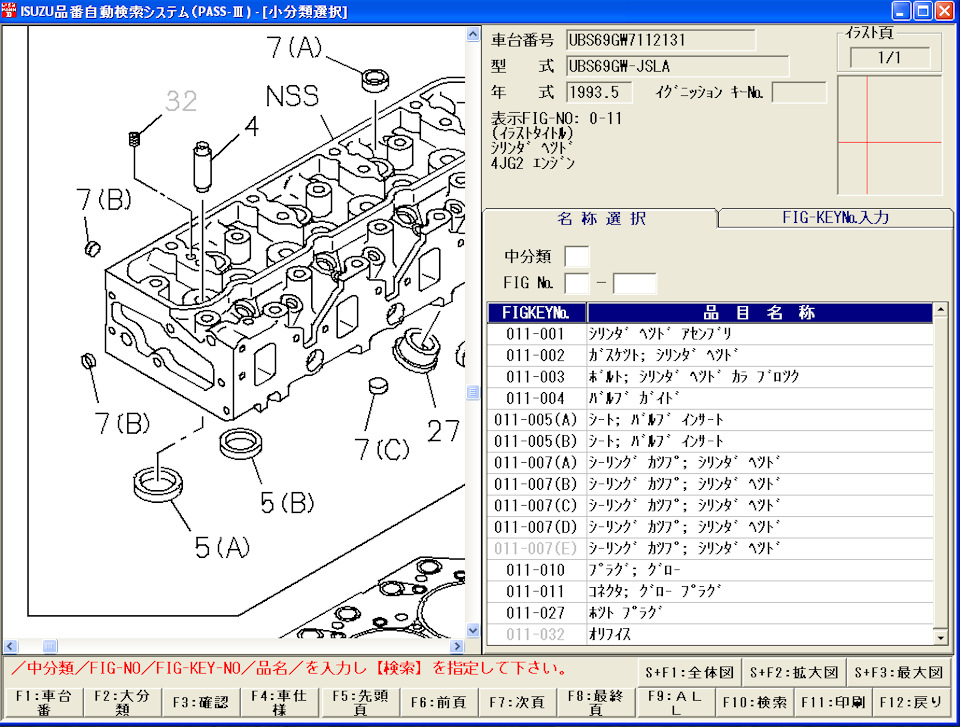Click part label 5(A) in the diagram
The width and height of the screenshot is (960, 727).
pos(222,547)
